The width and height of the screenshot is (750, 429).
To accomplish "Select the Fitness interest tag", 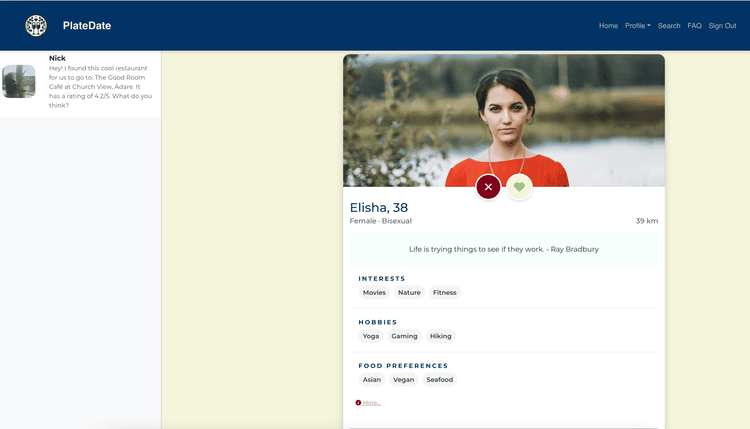I will [444, 293].
